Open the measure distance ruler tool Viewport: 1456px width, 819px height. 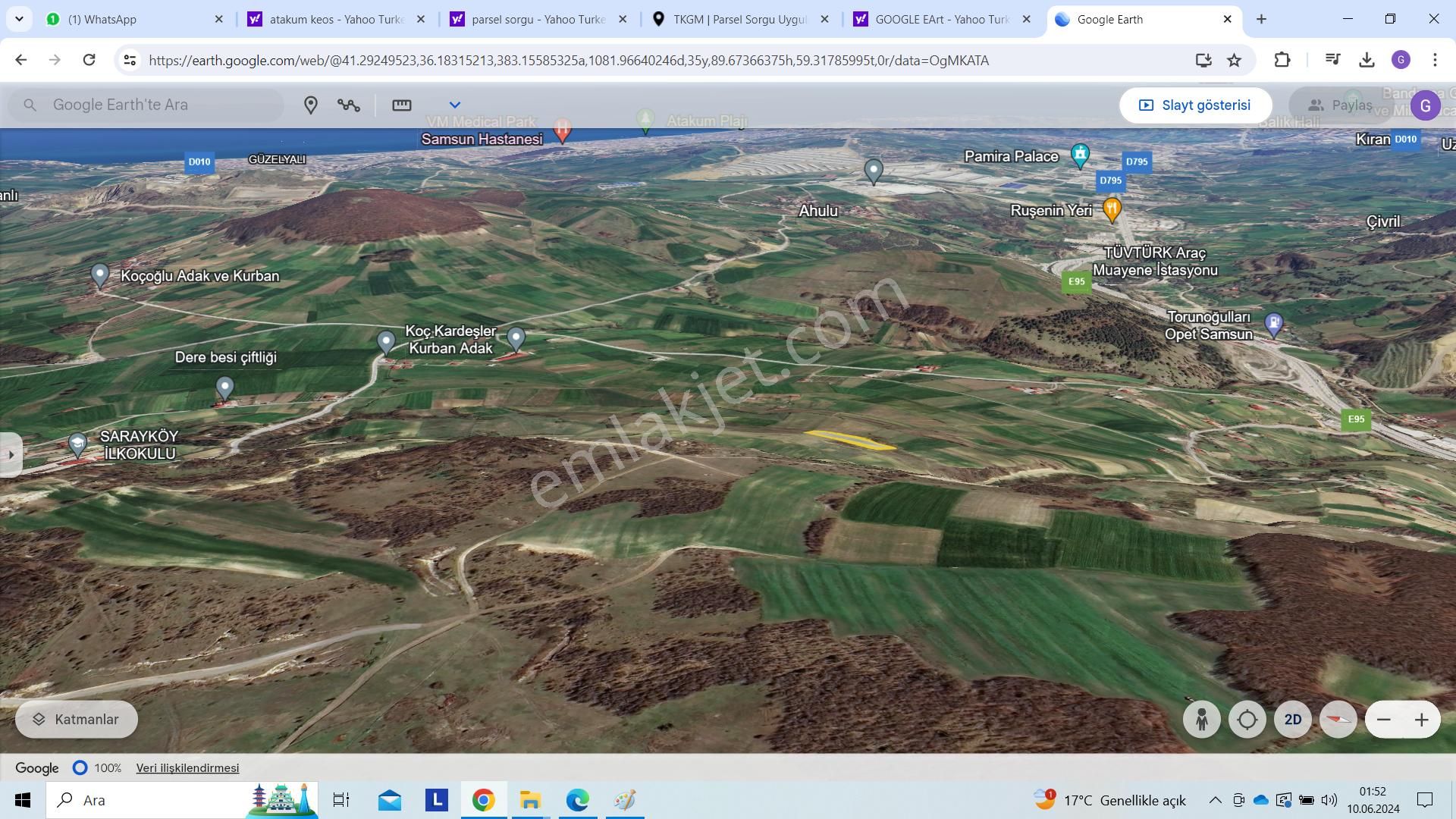point(401,105)
